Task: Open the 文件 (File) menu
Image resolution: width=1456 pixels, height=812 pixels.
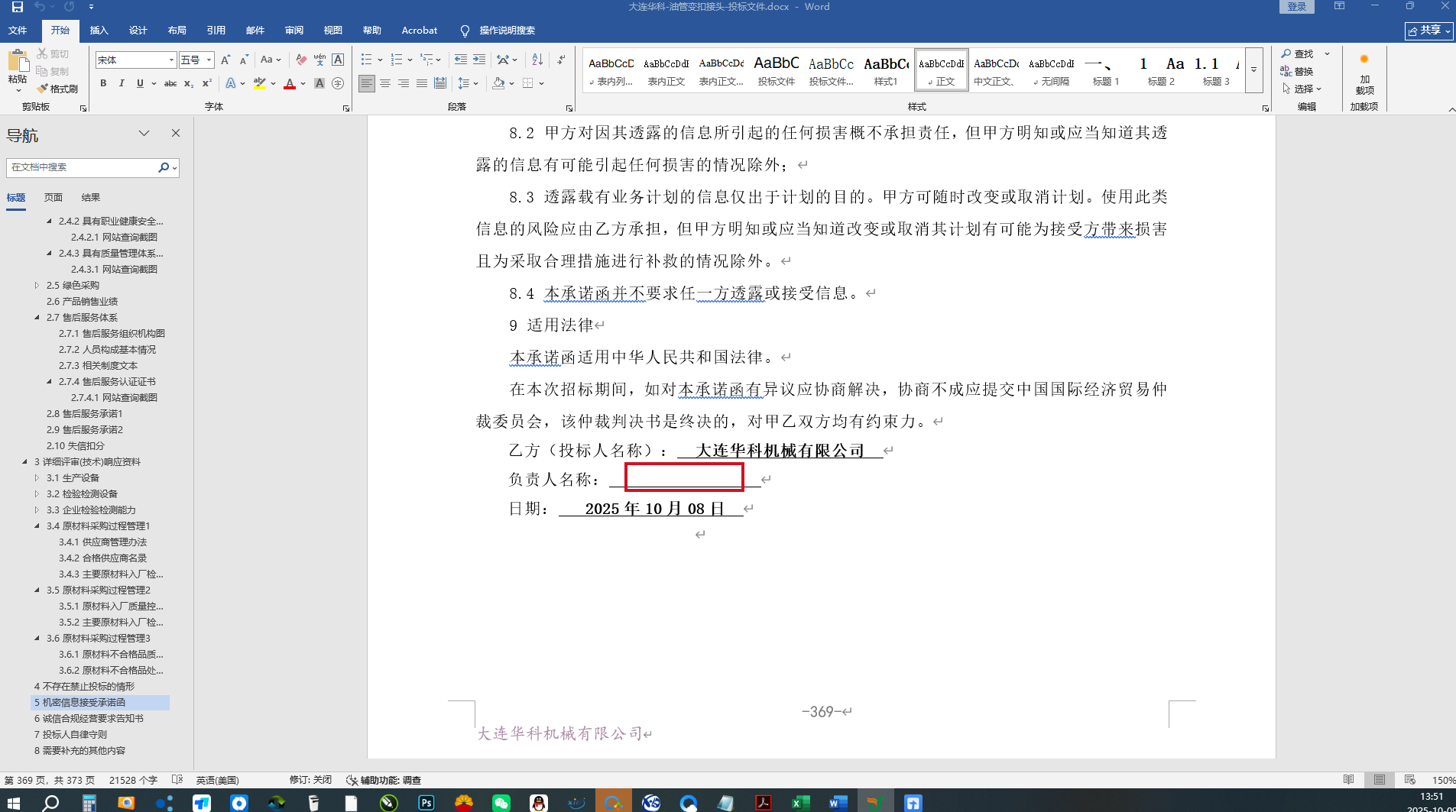Action: click(x=18, y=31)
